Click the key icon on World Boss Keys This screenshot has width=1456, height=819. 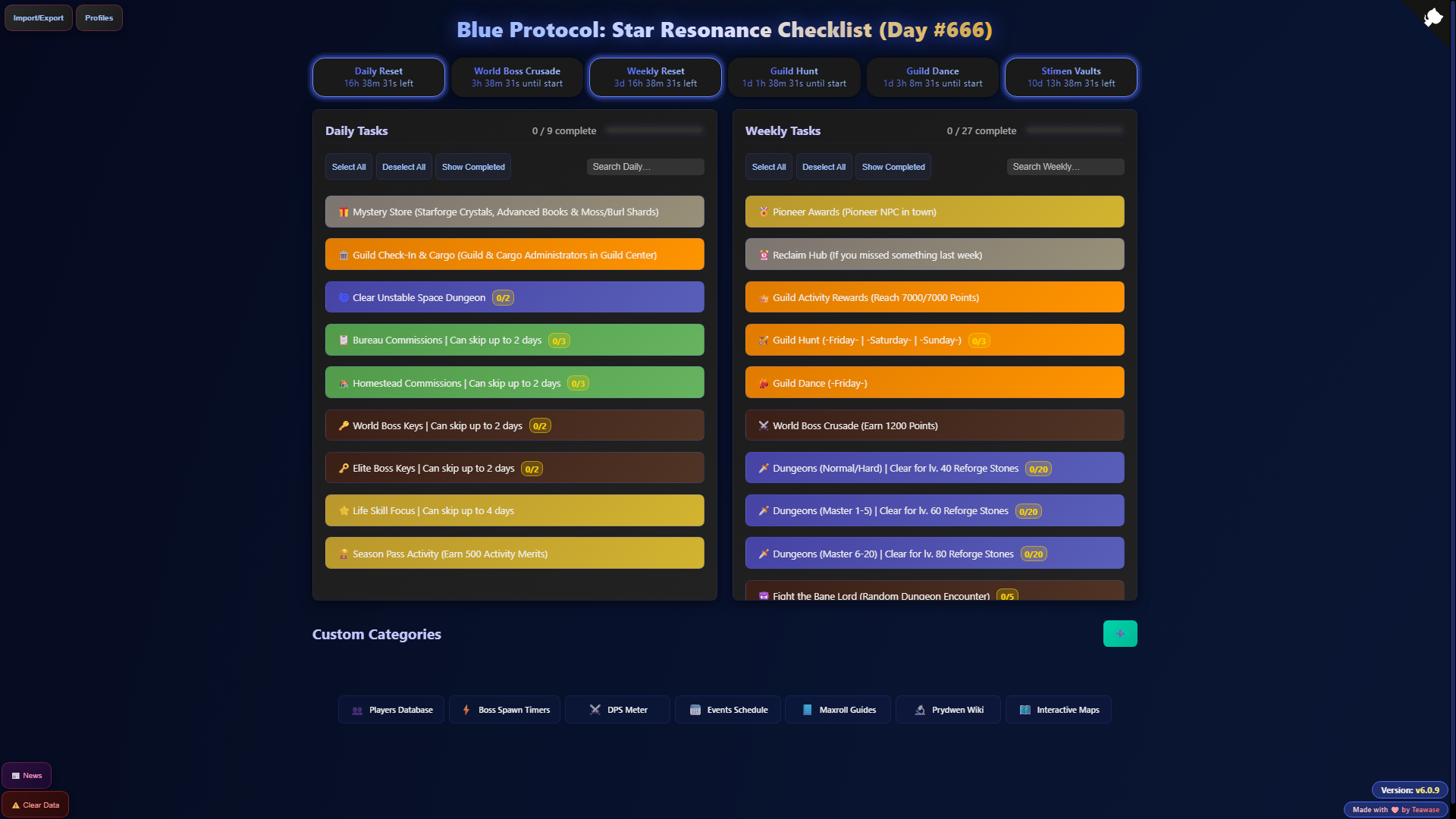pos(344,426)
